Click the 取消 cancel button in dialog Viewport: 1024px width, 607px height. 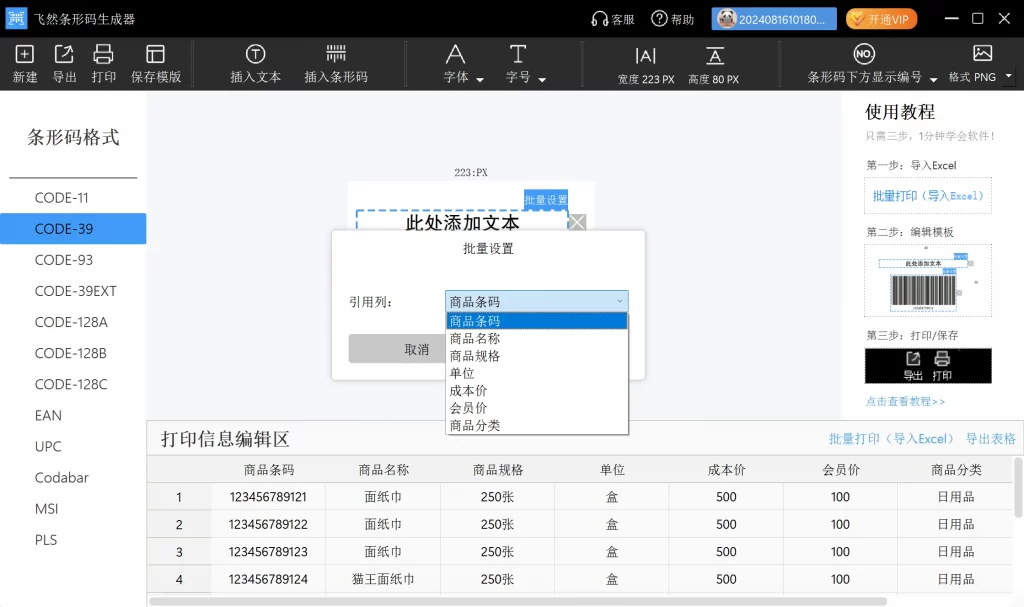(x=398, y=349)
